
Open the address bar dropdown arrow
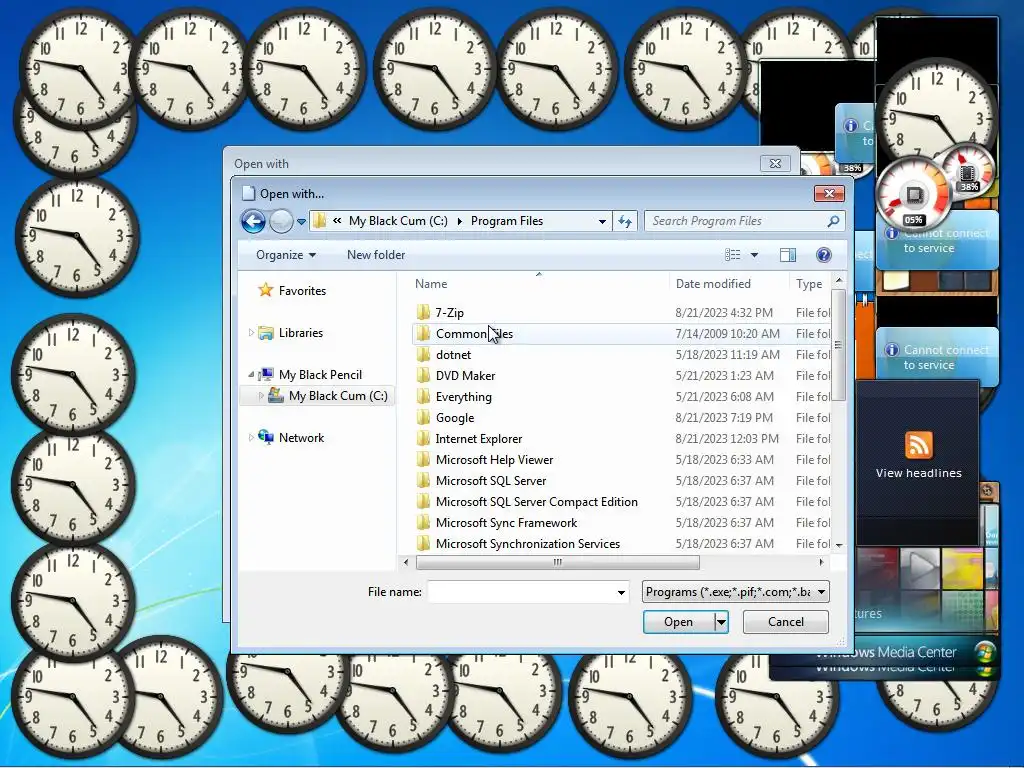tap(602, 221)
